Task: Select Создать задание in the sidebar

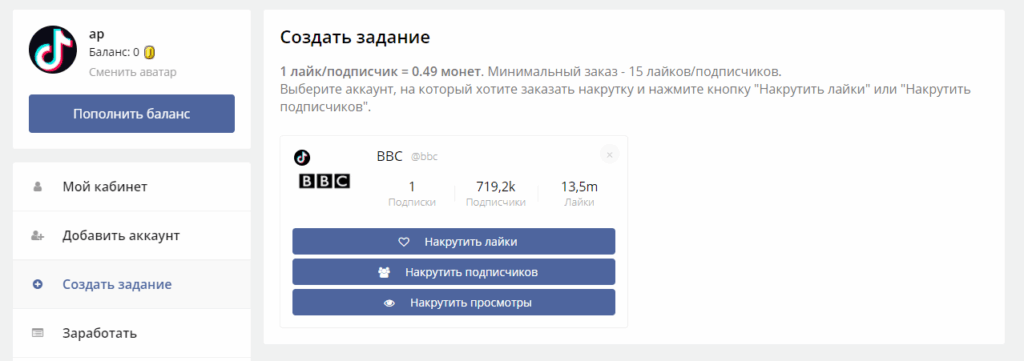Action: coord(131,285)
